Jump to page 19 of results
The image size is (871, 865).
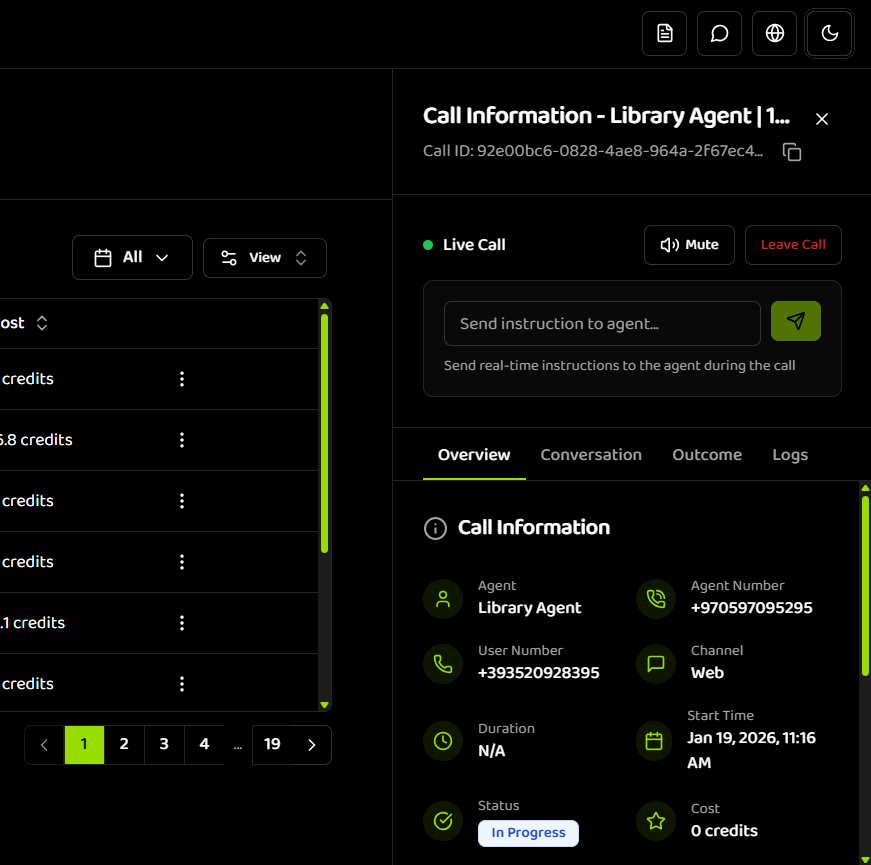pos(272,744)
